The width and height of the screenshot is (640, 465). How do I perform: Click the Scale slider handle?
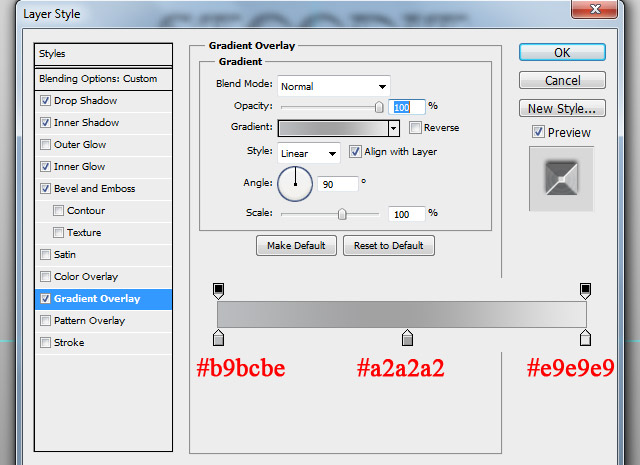point(342,214)
